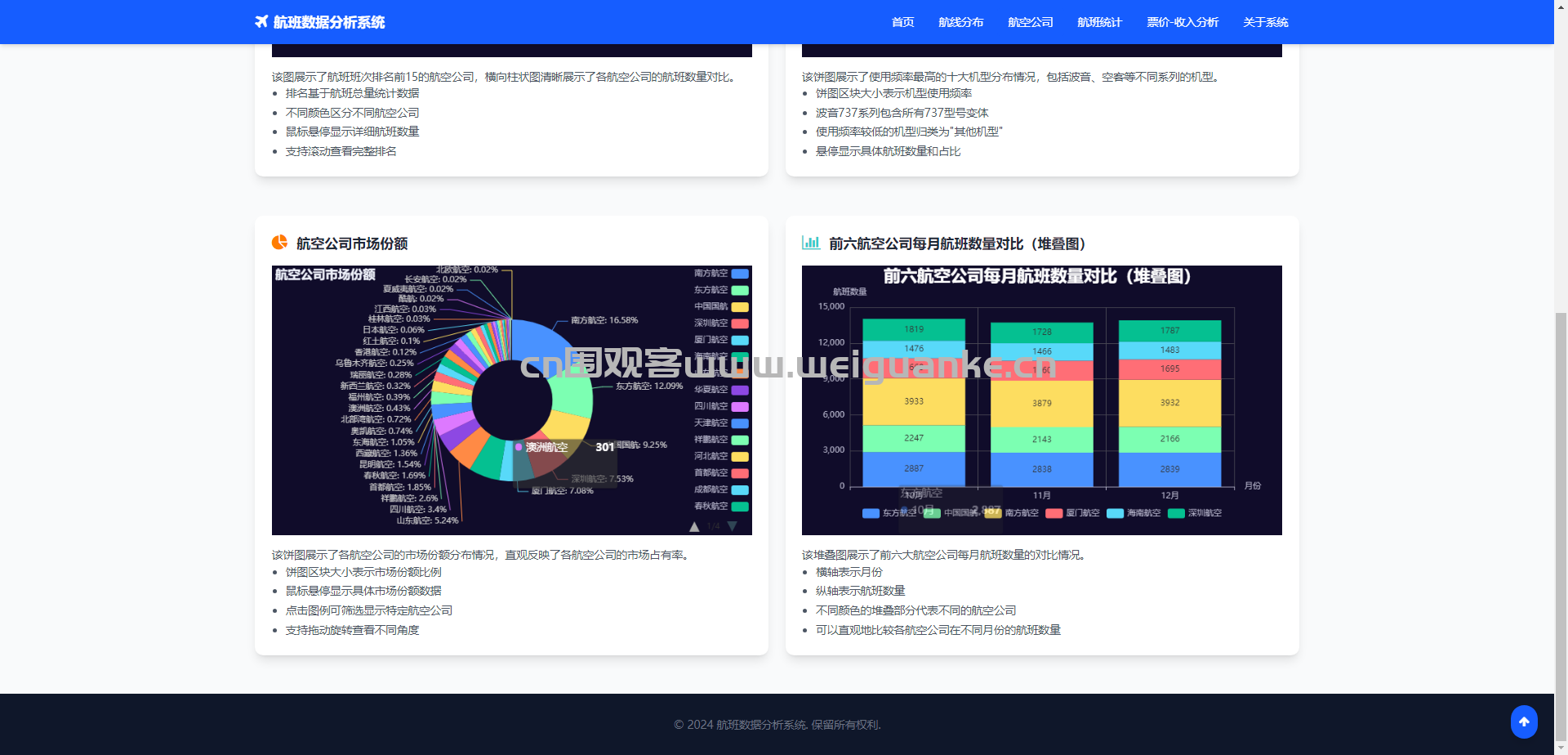Open the 航空公司 navigation item
The height and width of the screenshot is (755, 1568).
click(1030, 22)
